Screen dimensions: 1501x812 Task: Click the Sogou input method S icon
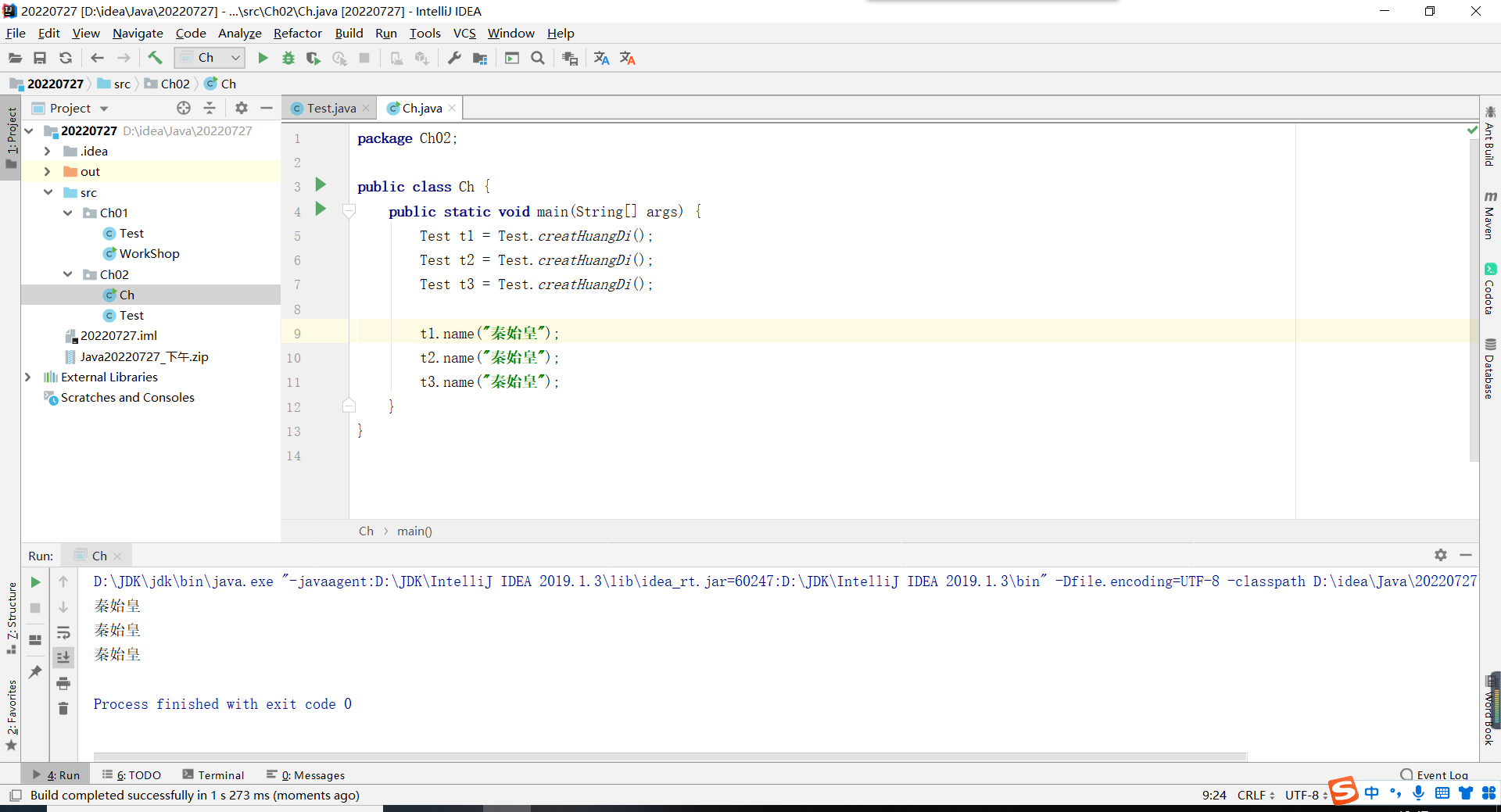tap(1343, 791)
